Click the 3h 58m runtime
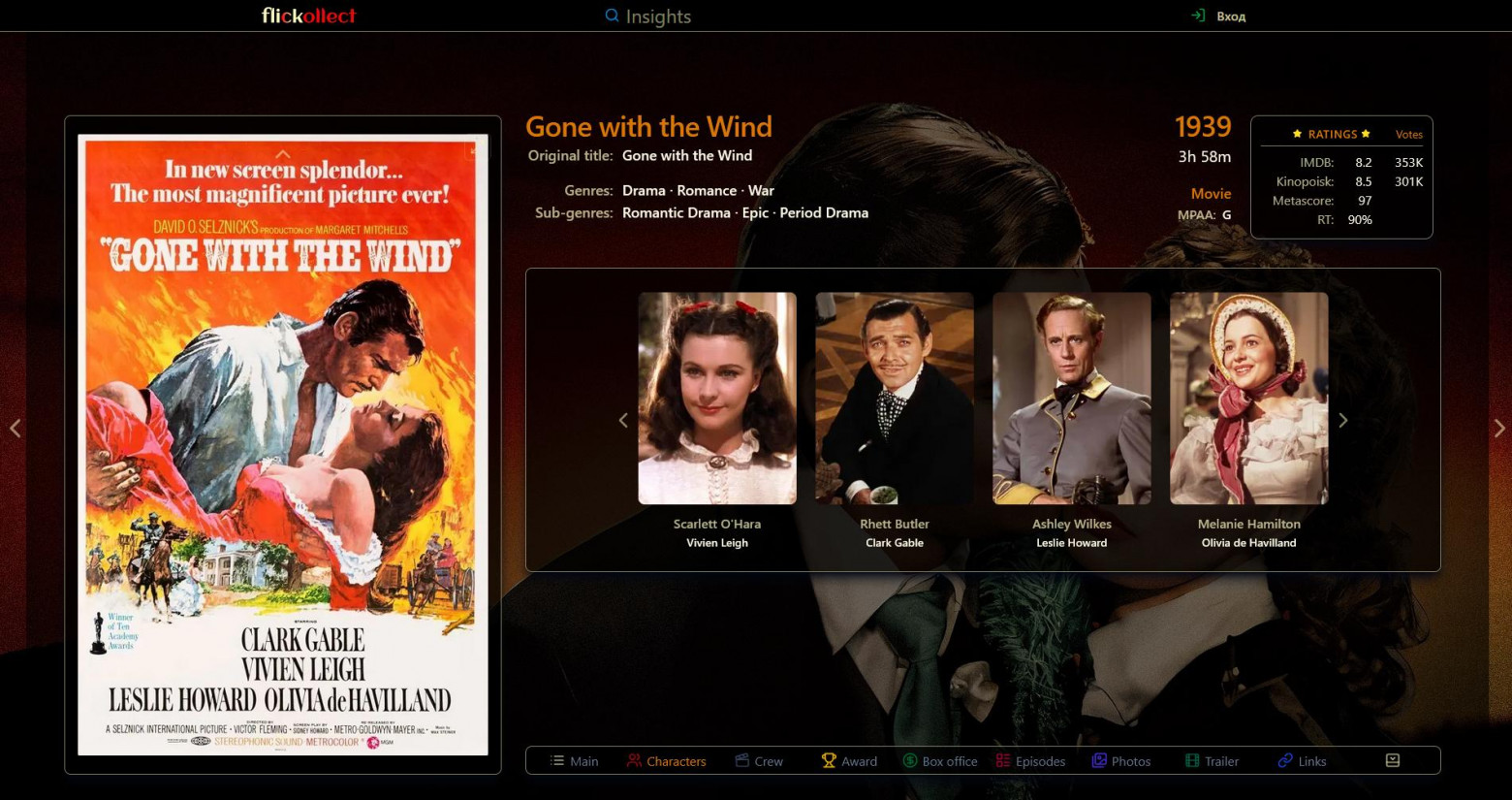 1205,156
